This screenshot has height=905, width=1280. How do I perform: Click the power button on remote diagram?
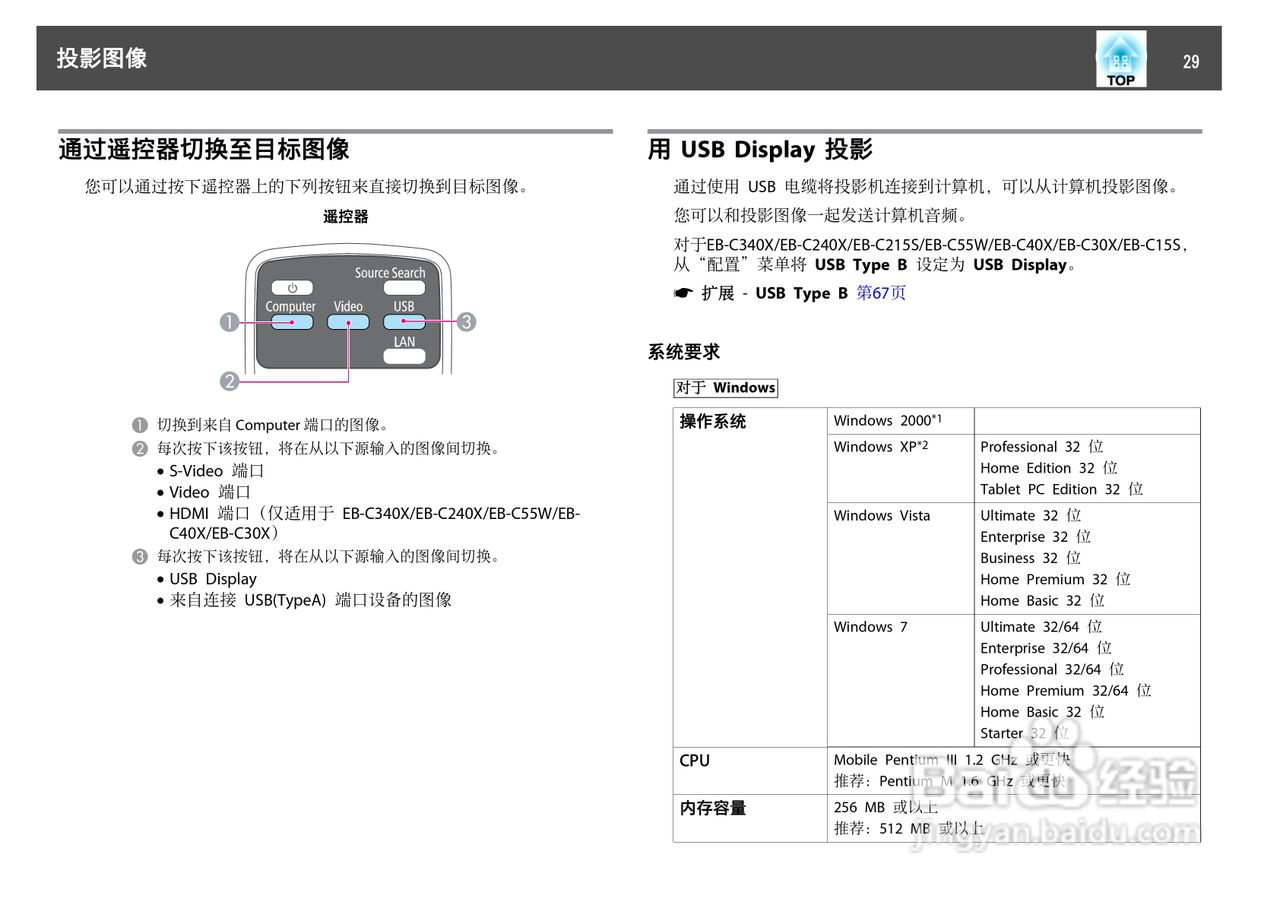(292, 288)
